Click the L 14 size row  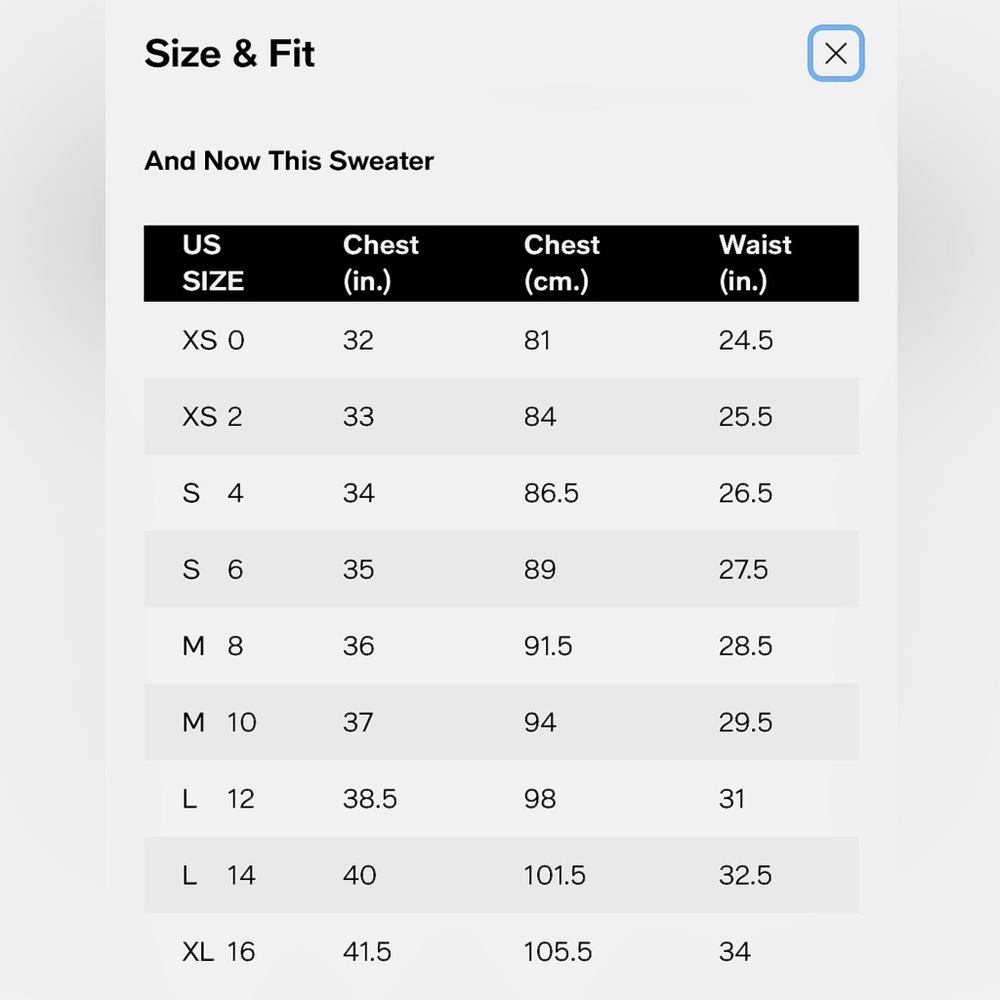point(501,875)
